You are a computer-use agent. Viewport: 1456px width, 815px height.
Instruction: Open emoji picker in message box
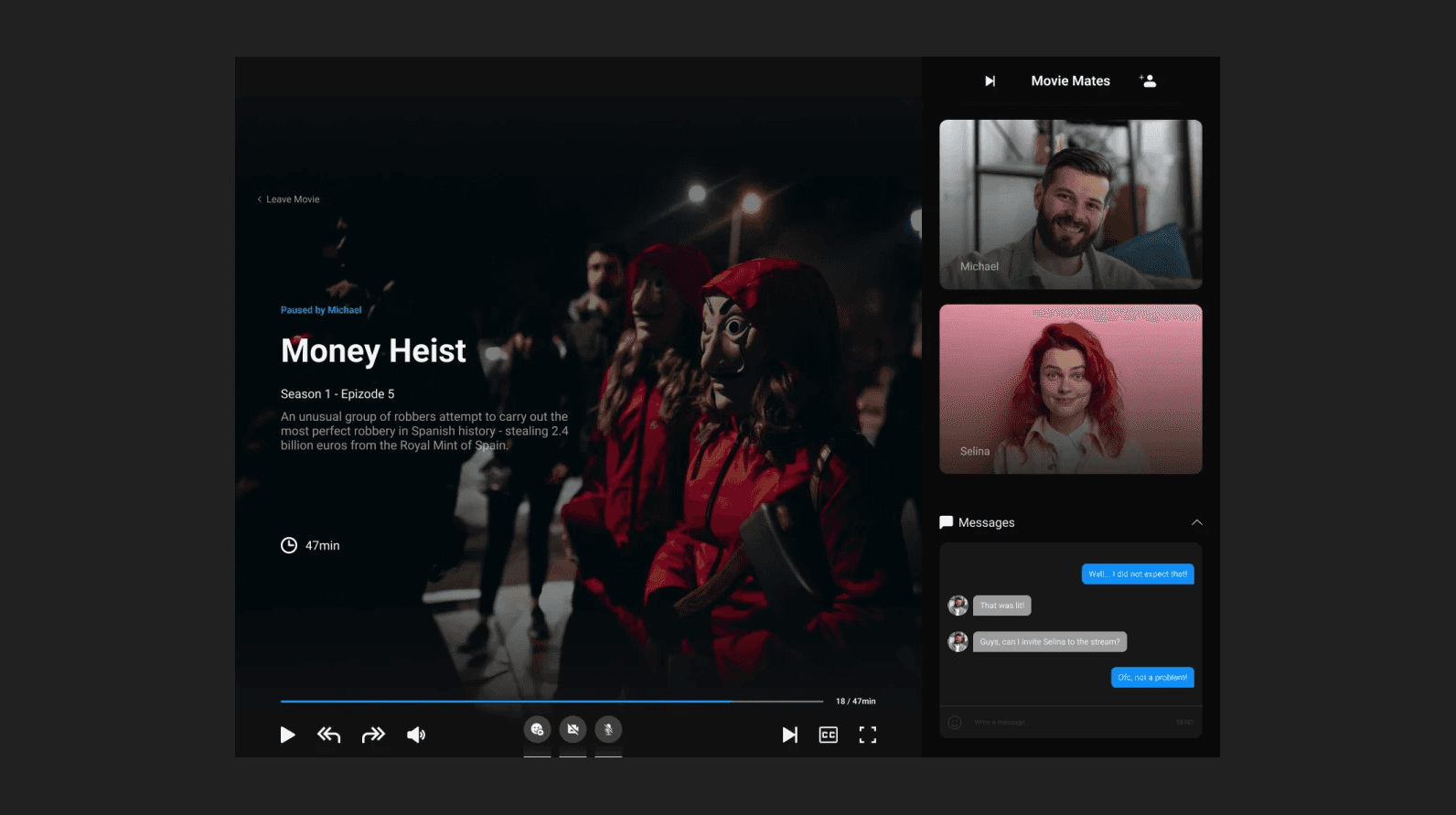(x=955, y=723)
